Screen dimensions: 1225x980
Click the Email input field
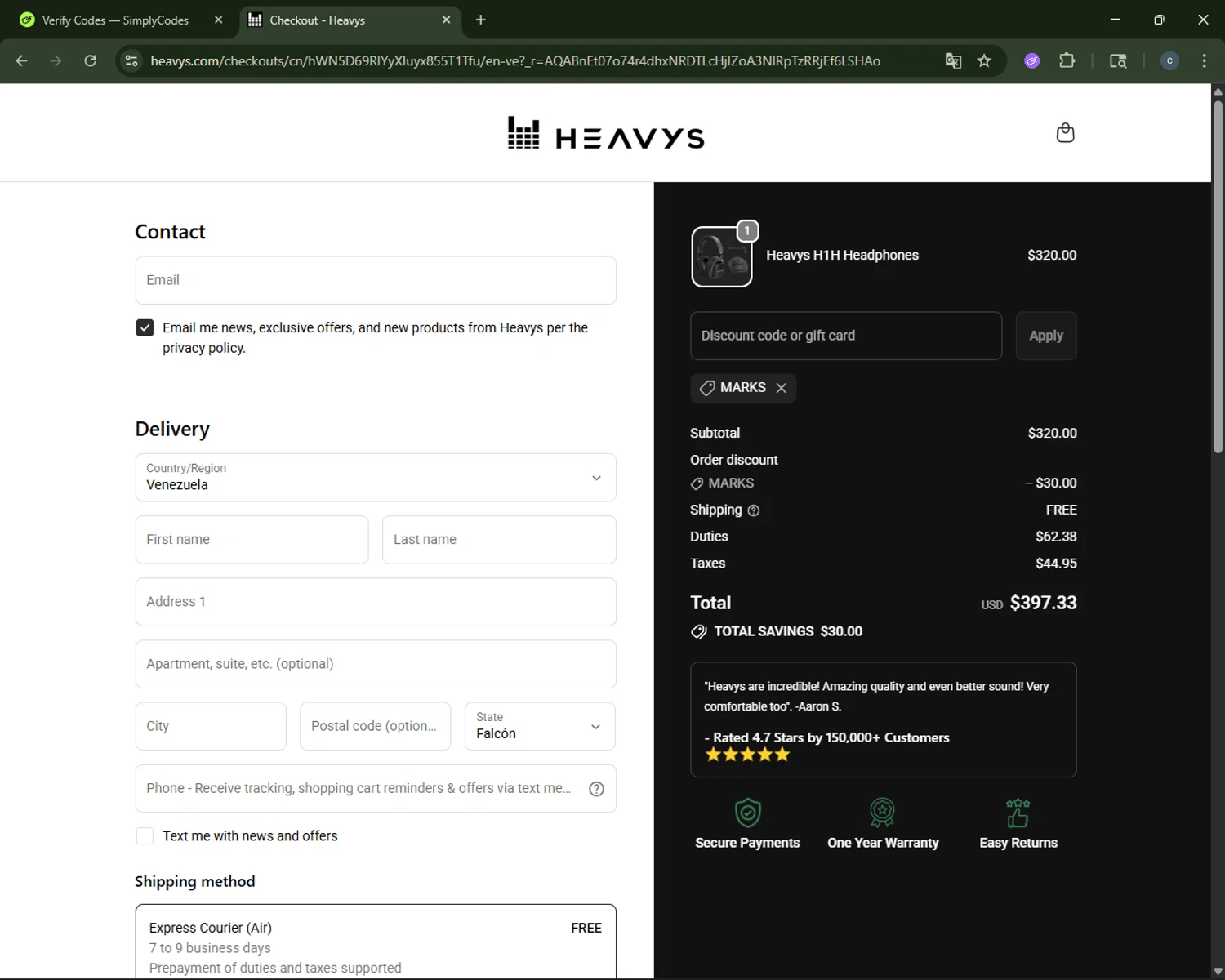[x=376, y=280]
